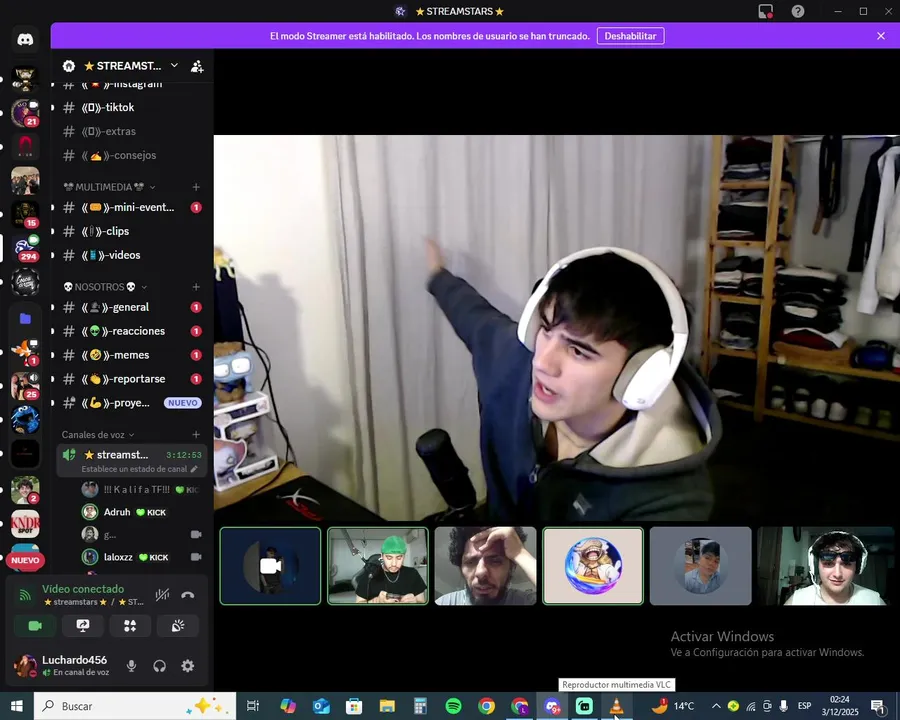This screenshot has height=720, width=900.
Task: Open the Discord inbox icon in title bar
Action: point(766,11)
